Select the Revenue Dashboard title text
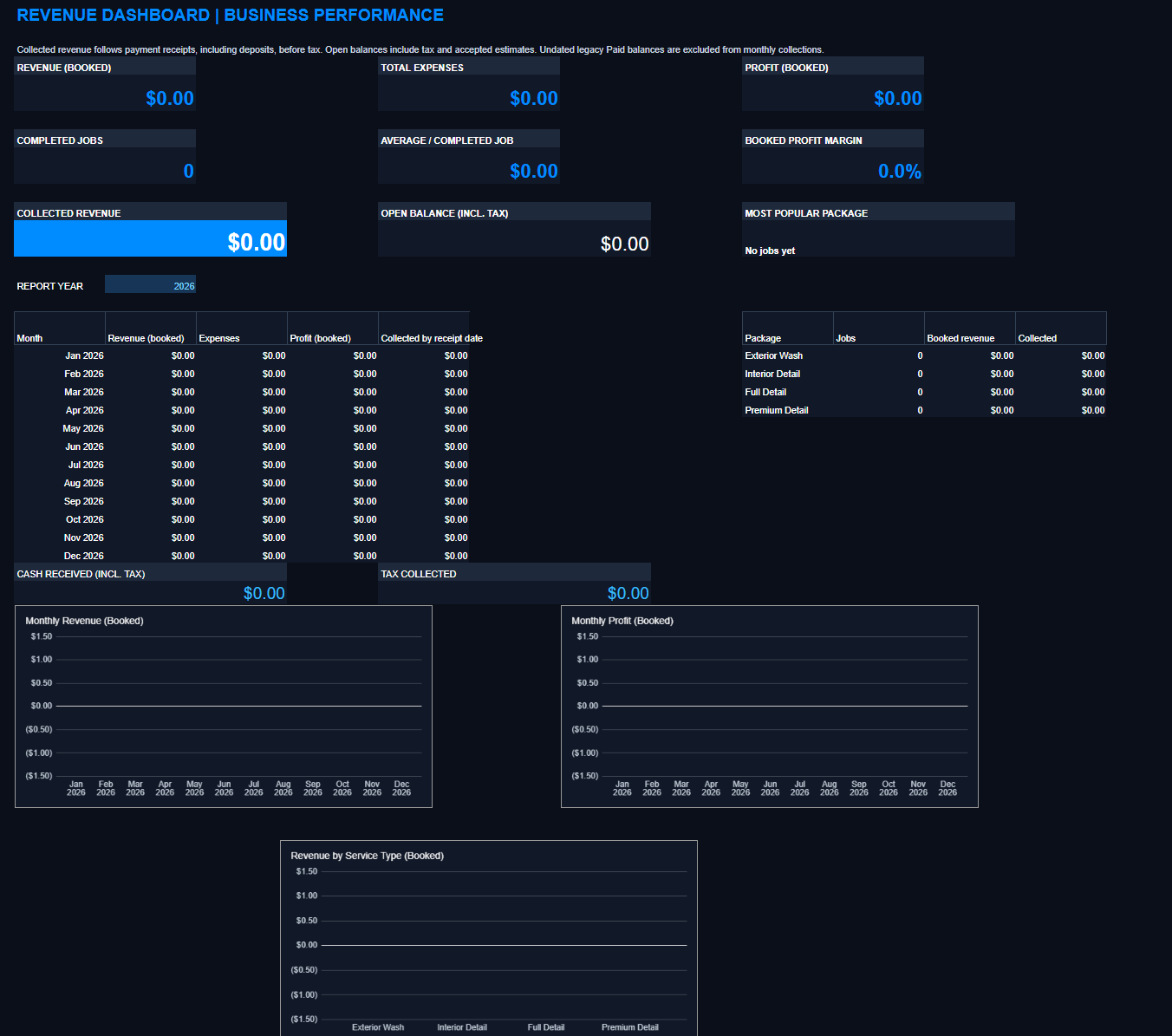 click(x=230, y=15)
